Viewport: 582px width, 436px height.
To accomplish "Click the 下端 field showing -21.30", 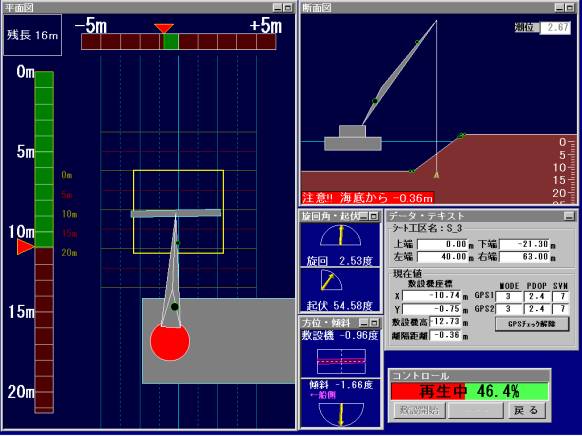I will coord(524,244).
